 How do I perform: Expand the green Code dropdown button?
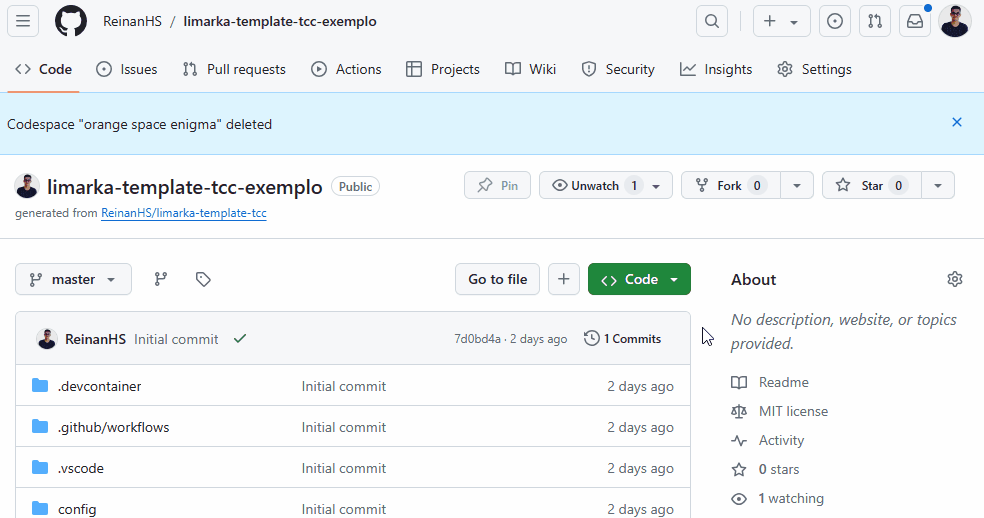[x=639, y=279]
